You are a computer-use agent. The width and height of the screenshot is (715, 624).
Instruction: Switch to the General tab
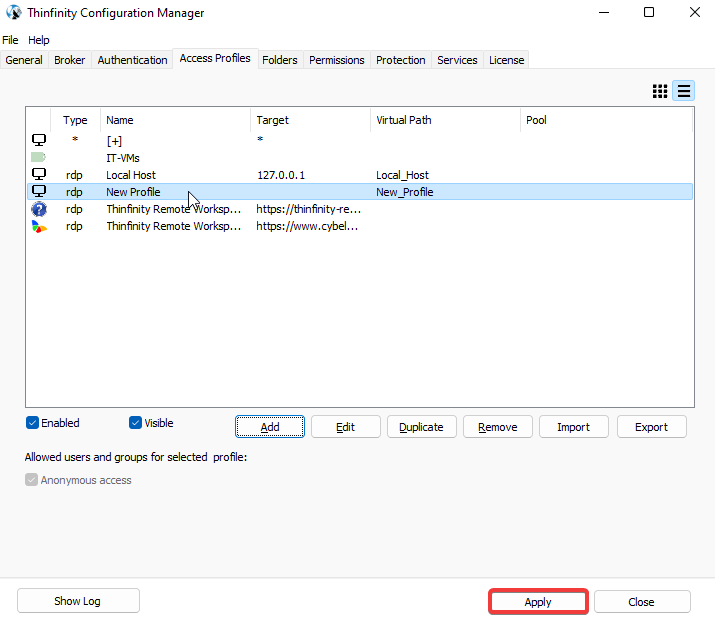(x=24, y=60)
